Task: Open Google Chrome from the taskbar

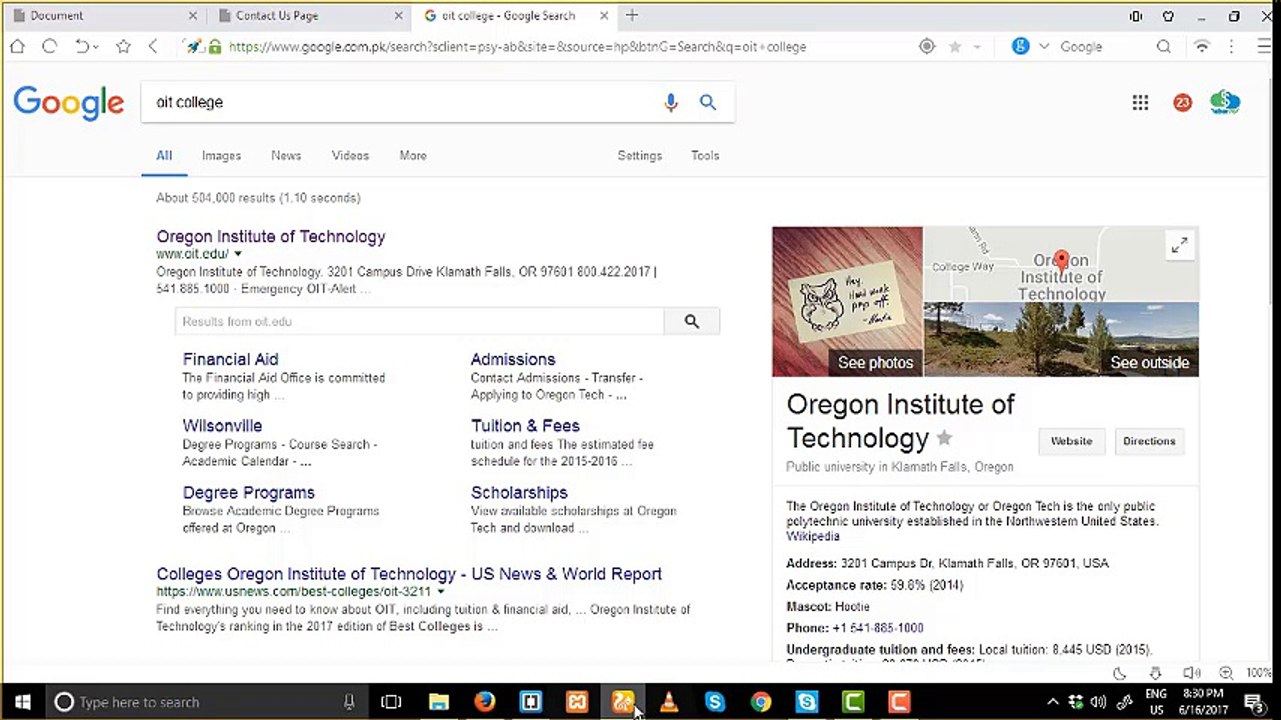Action: 761,702
